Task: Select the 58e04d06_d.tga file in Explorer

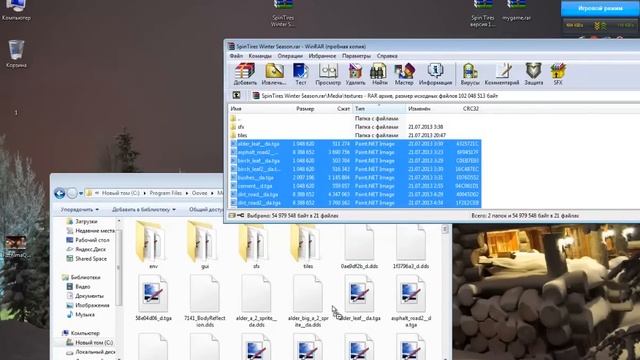Action: point(153,298)
